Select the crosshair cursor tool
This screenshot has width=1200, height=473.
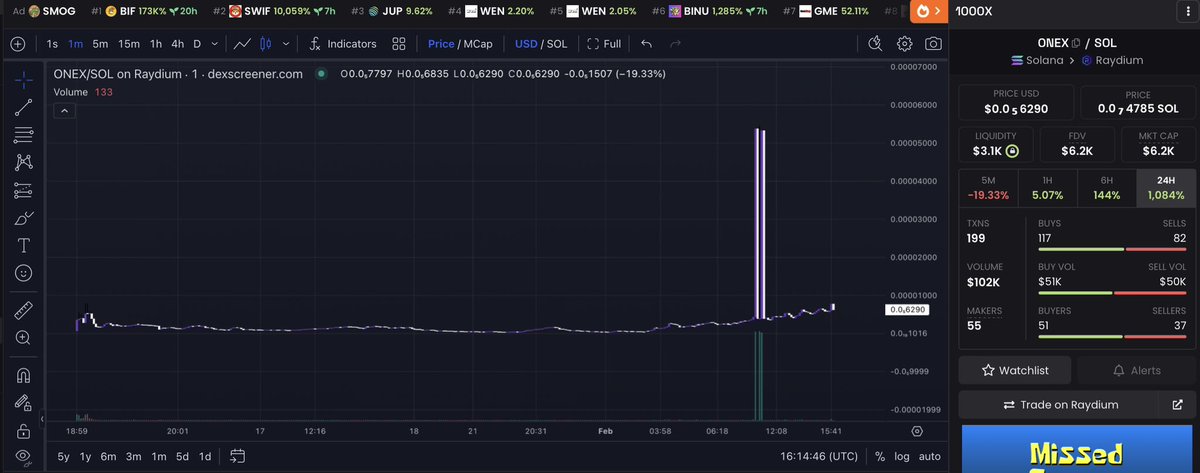click(x=23, y=78)
